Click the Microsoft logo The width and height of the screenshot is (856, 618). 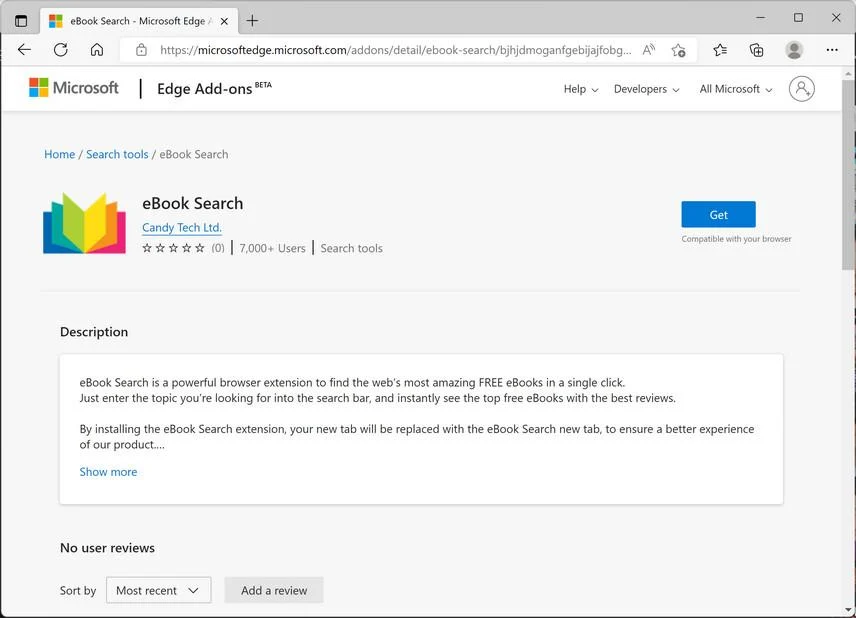click(74, 88)
